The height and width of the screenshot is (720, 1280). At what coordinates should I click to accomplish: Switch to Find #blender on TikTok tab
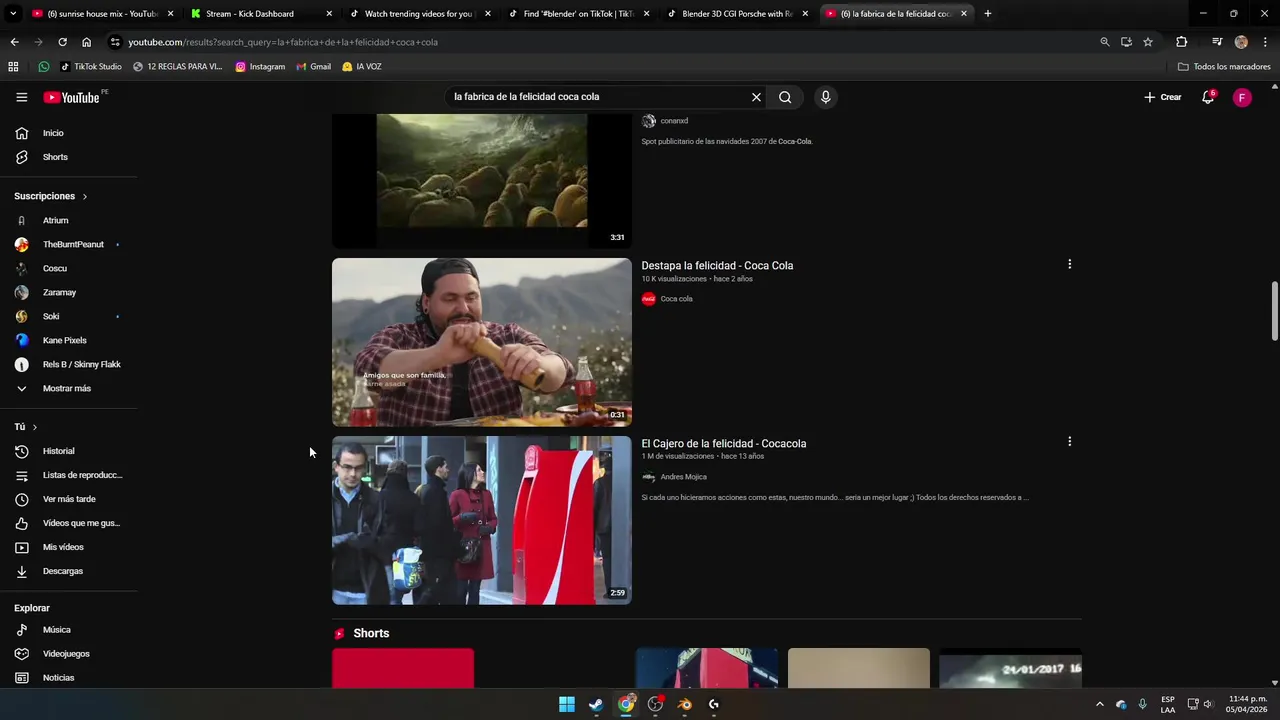click(578, 14)
